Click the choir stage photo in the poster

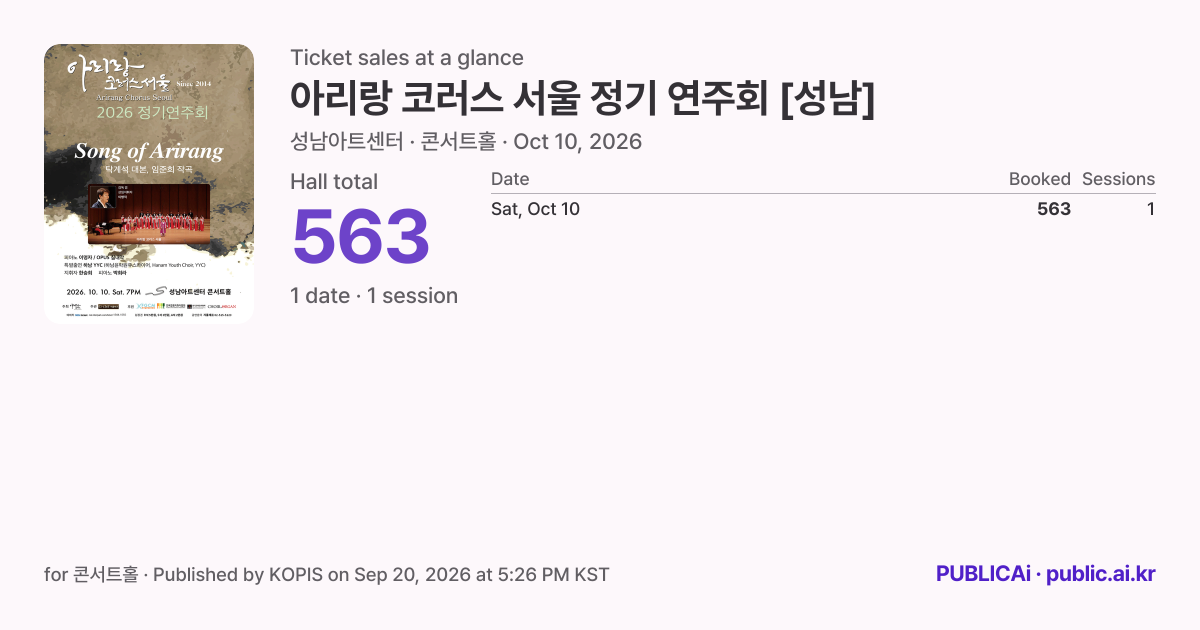tap(149, 213)
